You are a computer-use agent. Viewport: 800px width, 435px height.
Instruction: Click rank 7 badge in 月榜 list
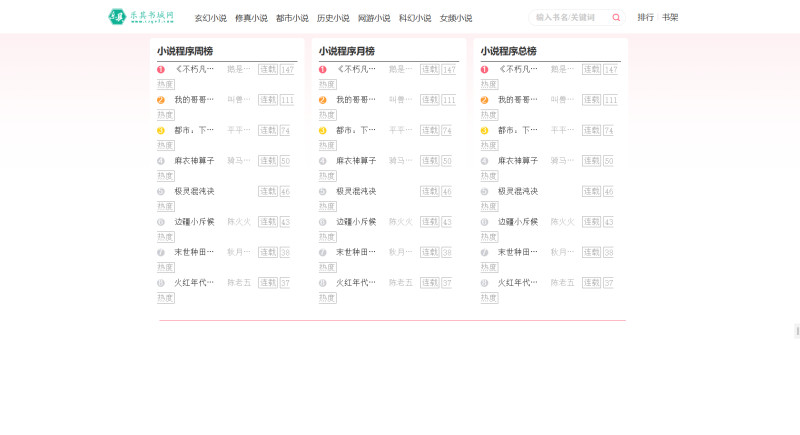(x=322, y=252)
